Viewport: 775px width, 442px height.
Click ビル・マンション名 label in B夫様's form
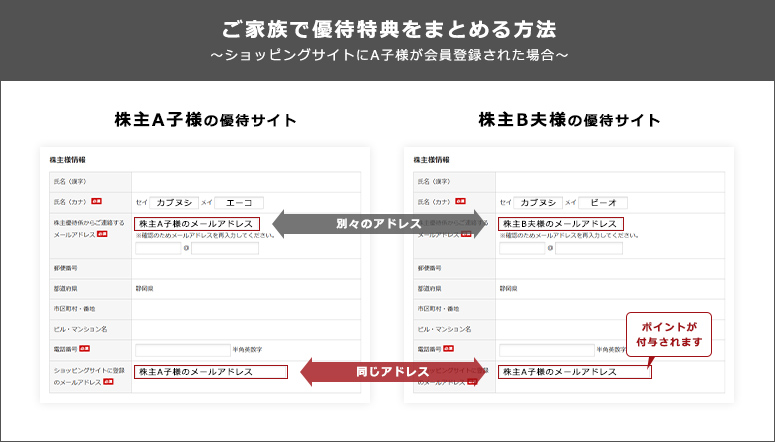tap(444, 329)
